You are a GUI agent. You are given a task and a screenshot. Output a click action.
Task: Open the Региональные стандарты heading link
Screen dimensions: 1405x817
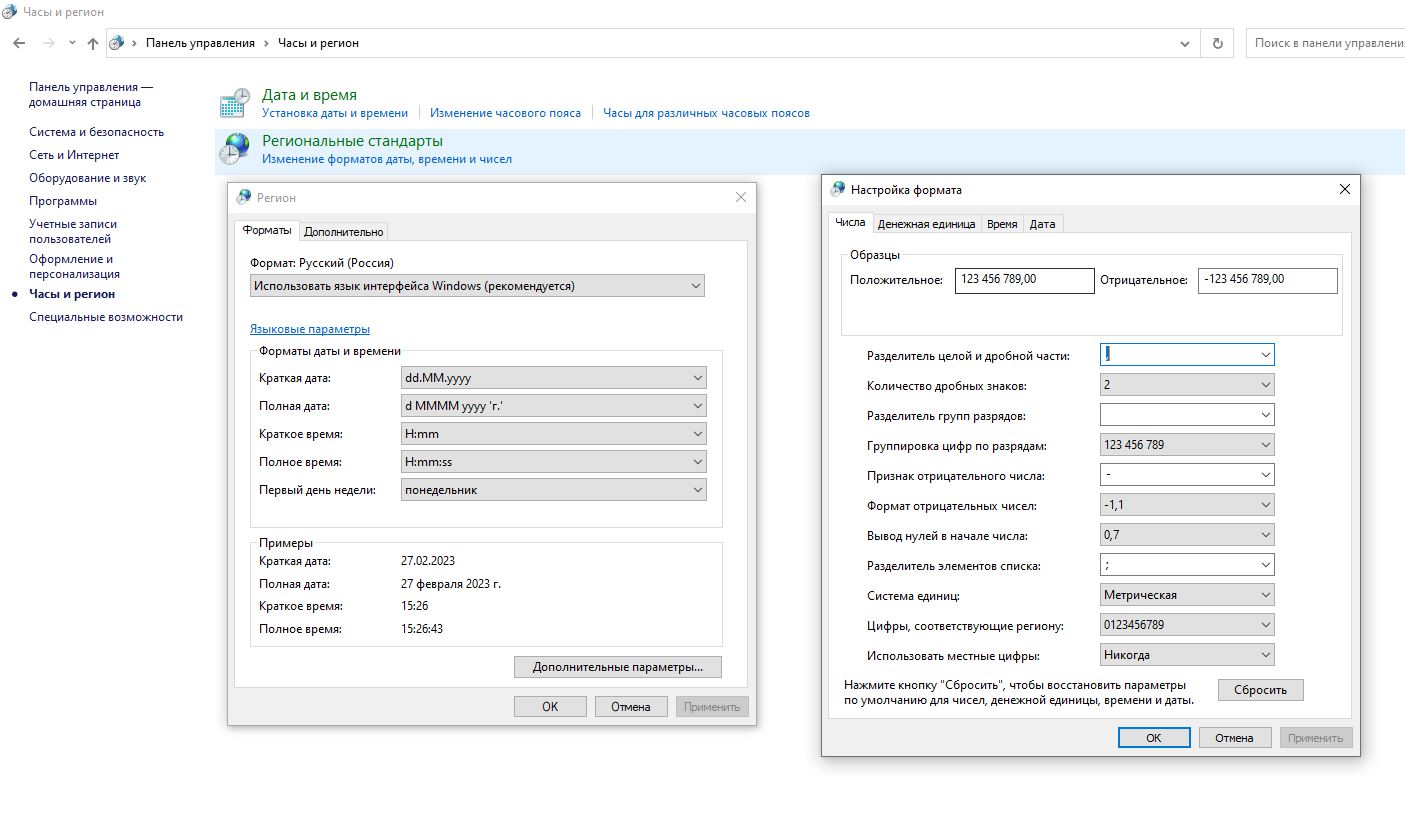tap(352, 141)
